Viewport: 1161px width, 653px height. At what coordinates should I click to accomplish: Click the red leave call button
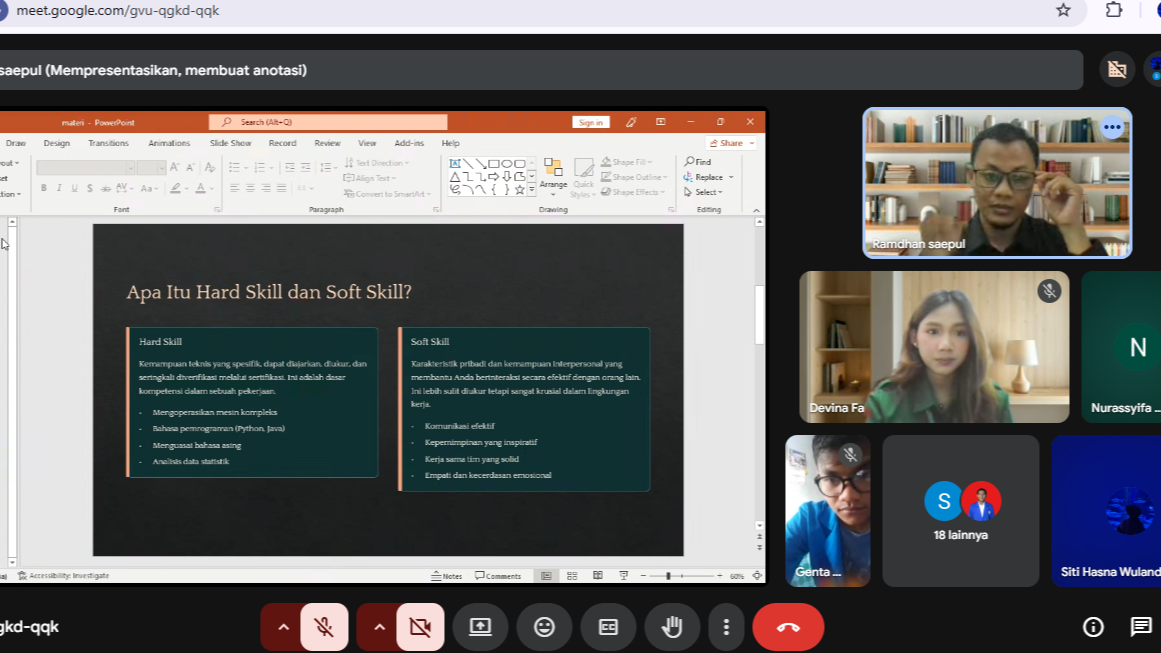pyautogui.click(x=788, y=627)
